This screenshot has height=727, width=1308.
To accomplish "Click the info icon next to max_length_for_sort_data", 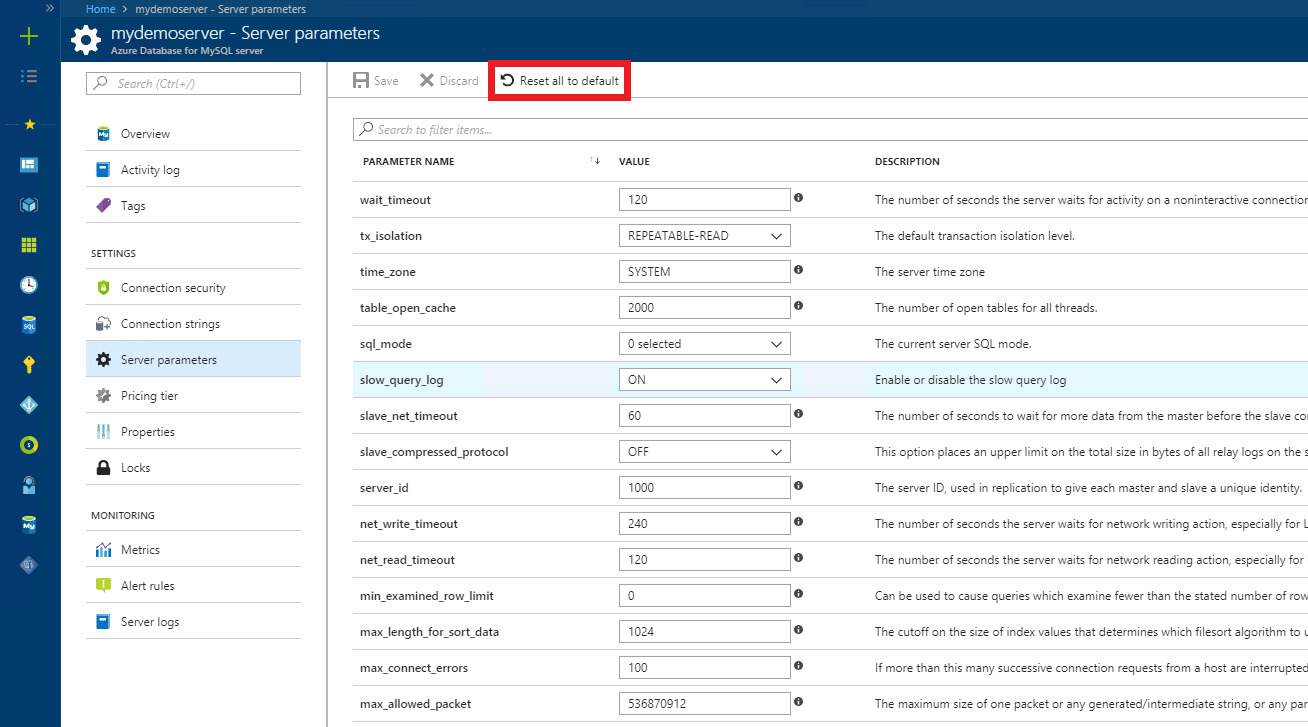I will (799, 630).
